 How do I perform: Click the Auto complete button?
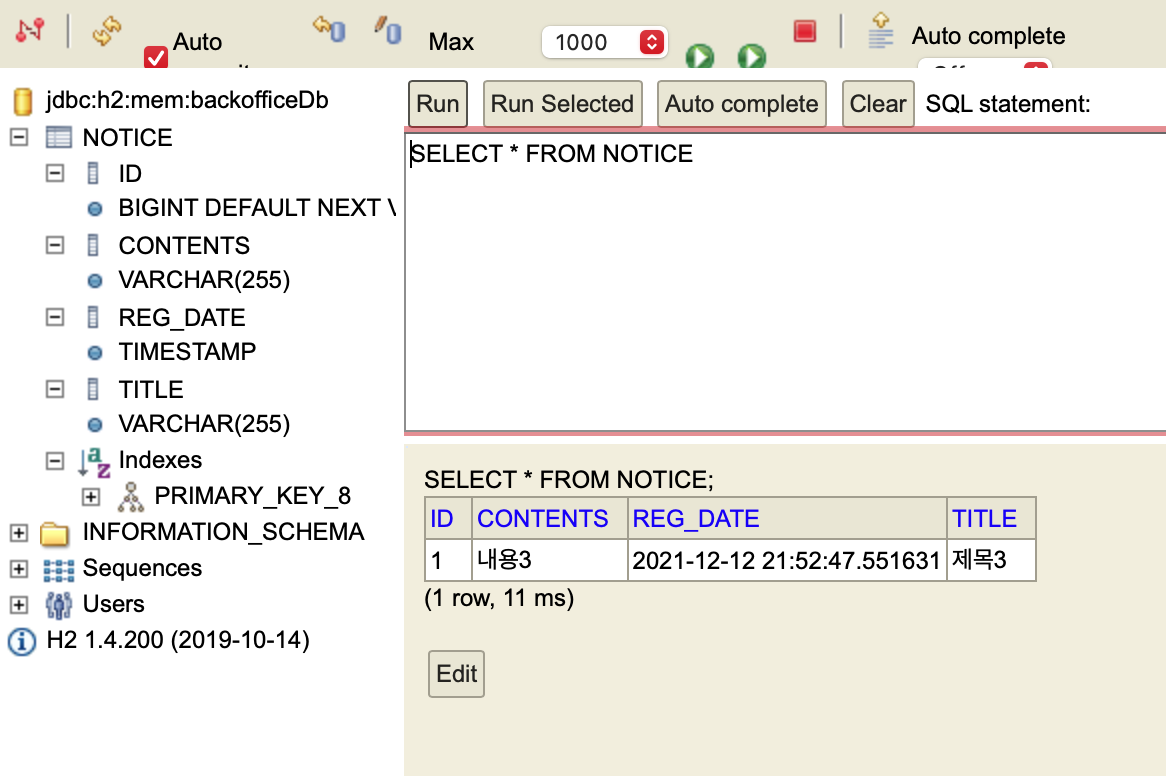[741, 104]
